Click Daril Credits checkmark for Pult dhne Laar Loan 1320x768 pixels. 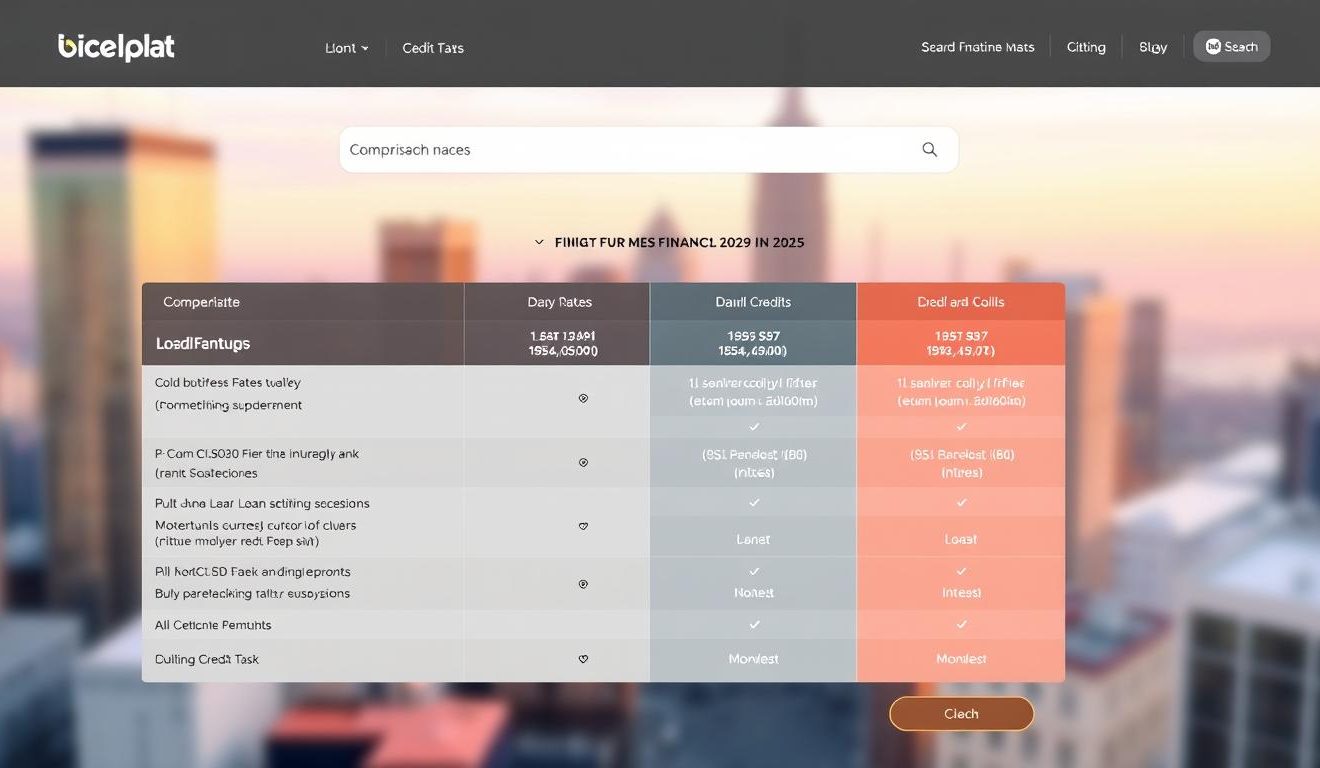coord(754,503)
